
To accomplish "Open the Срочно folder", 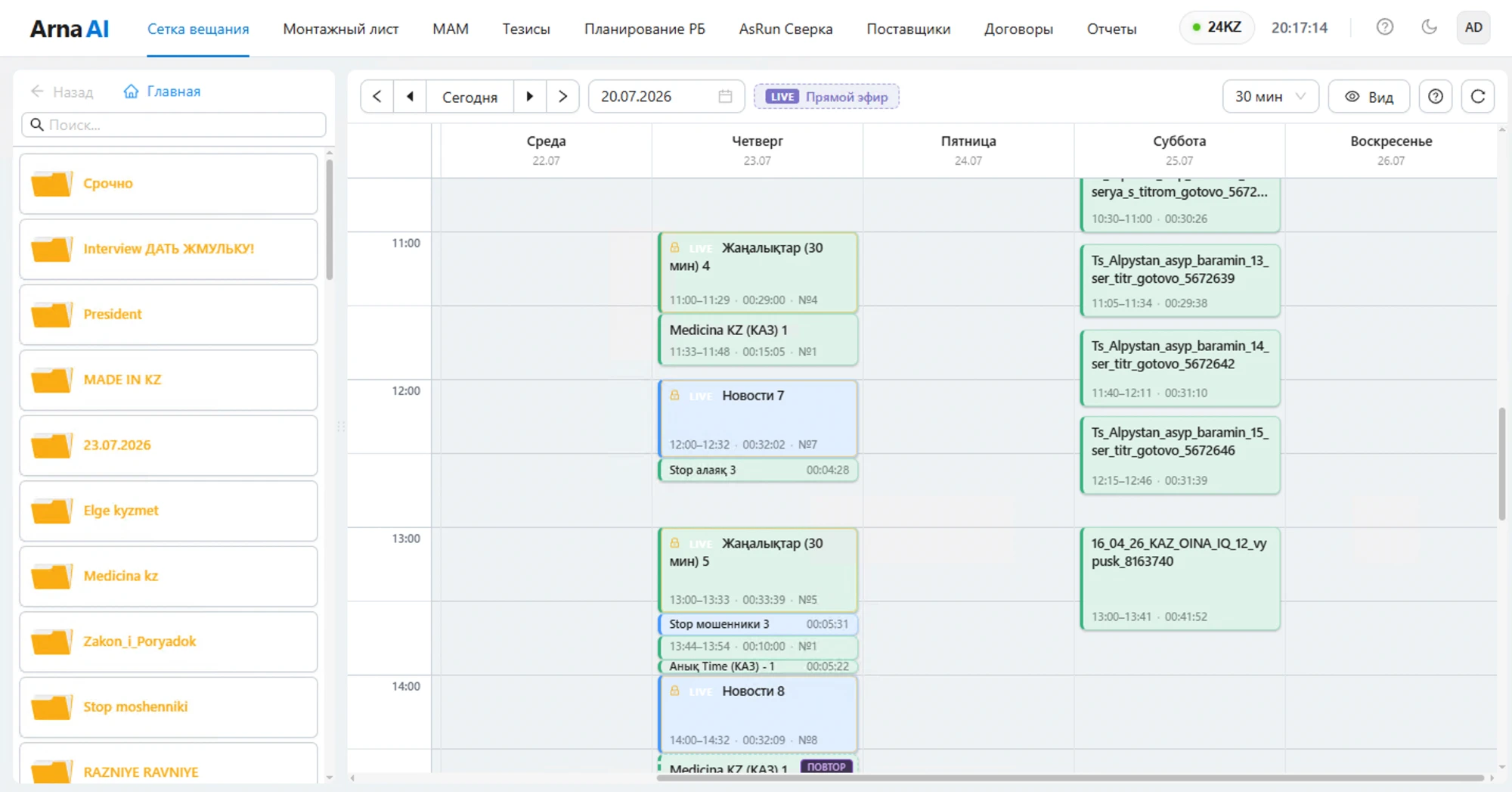I will [x=169, y=184].
